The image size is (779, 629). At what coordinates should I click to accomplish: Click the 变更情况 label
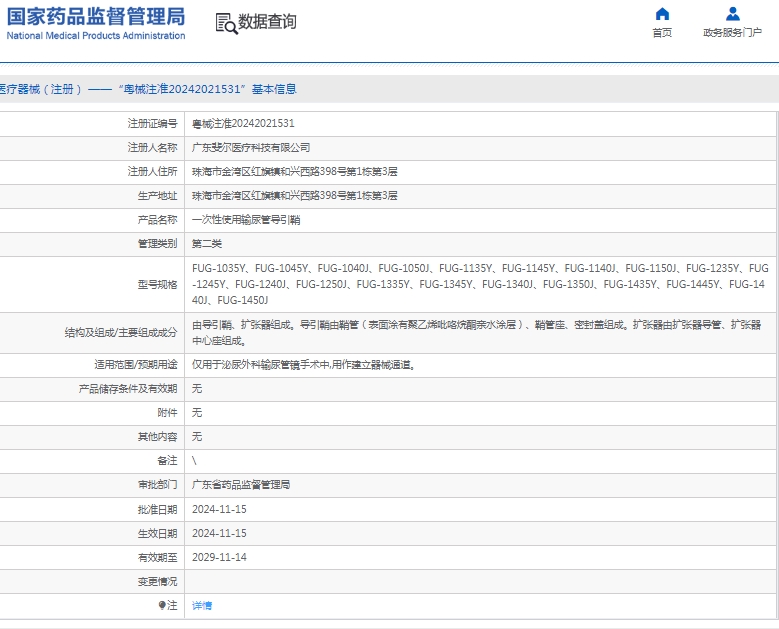pyautogui.click(x=157, y=581)
